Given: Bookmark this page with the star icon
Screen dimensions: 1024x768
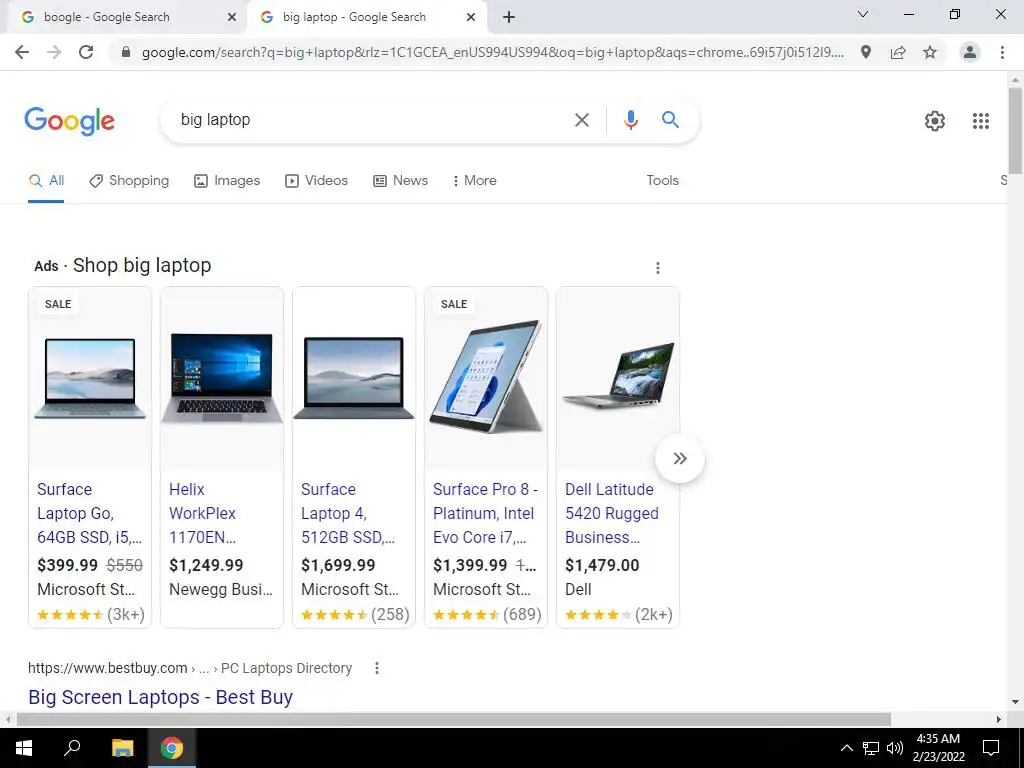Looking at the screenshot, I should 930,52.
